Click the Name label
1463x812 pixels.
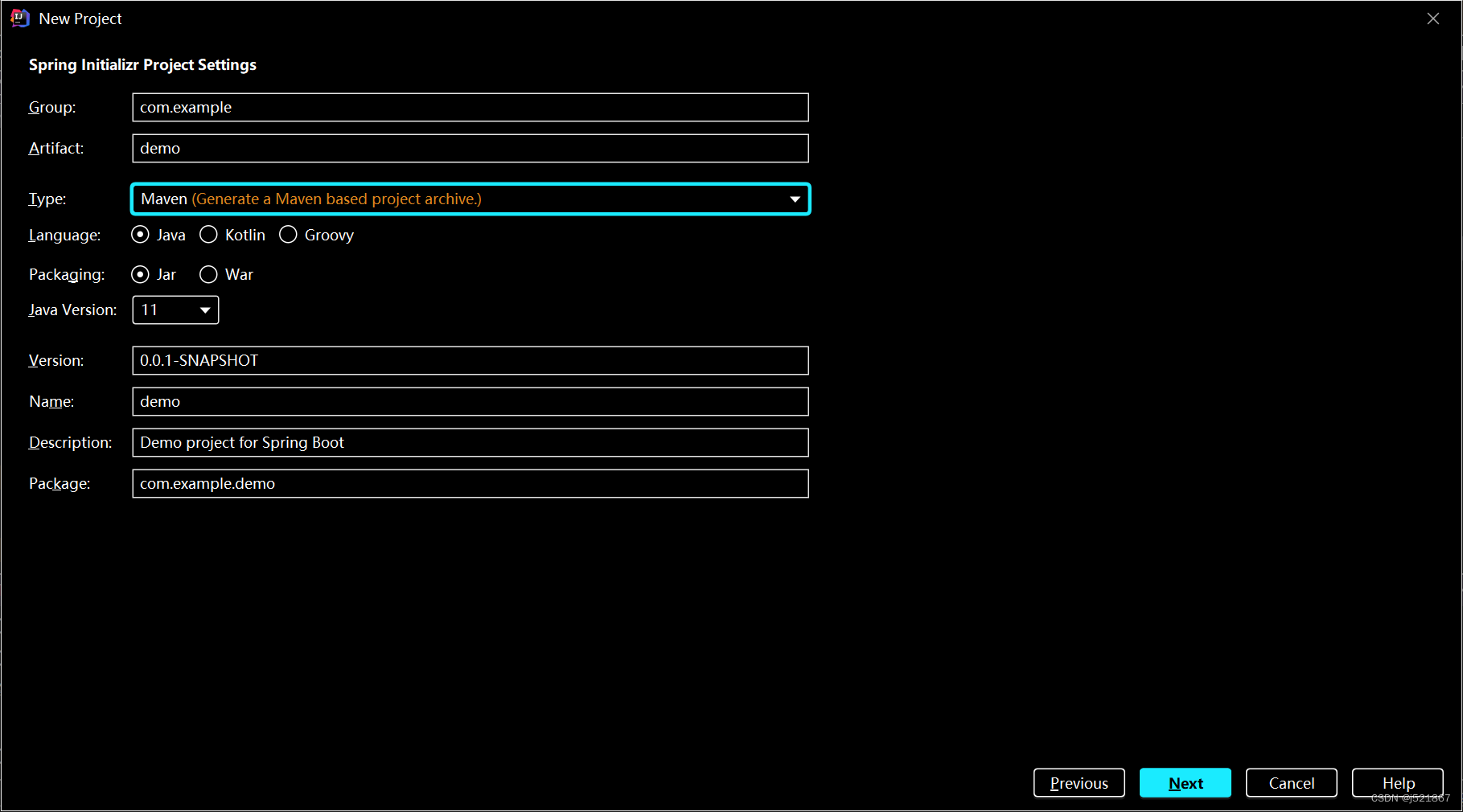pos(51,402)
